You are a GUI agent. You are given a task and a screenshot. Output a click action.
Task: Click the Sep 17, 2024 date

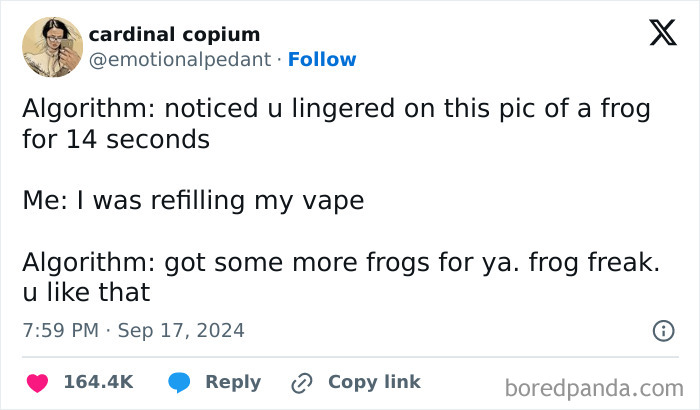pos(181,330)
